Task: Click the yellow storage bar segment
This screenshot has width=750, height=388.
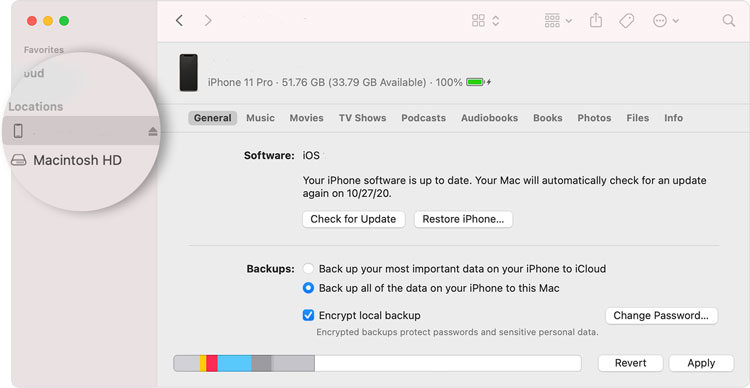Action: [x=203, y=363]
